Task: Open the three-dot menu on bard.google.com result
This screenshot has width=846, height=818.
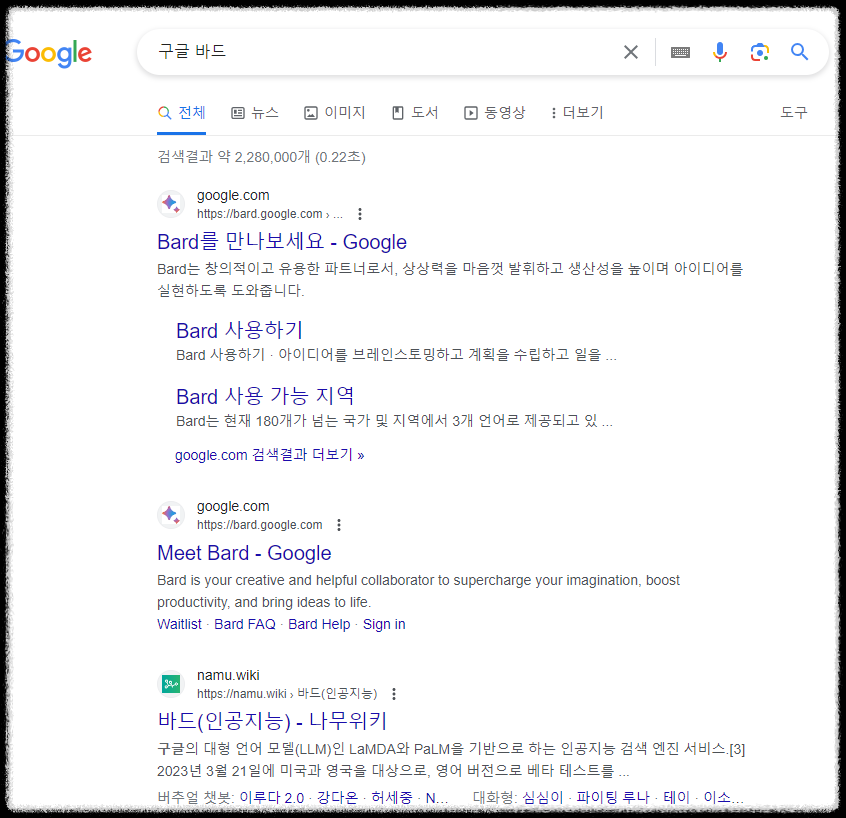Action: [359, 213]
